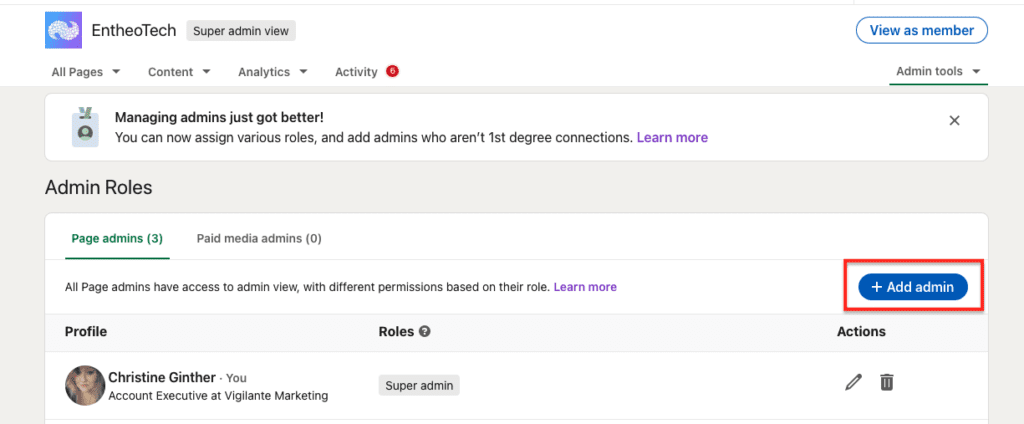The width and height of the screenshot is (1024, 424).
Task: Dismiss the Managing admins banner
Action: tap(954, 120)
